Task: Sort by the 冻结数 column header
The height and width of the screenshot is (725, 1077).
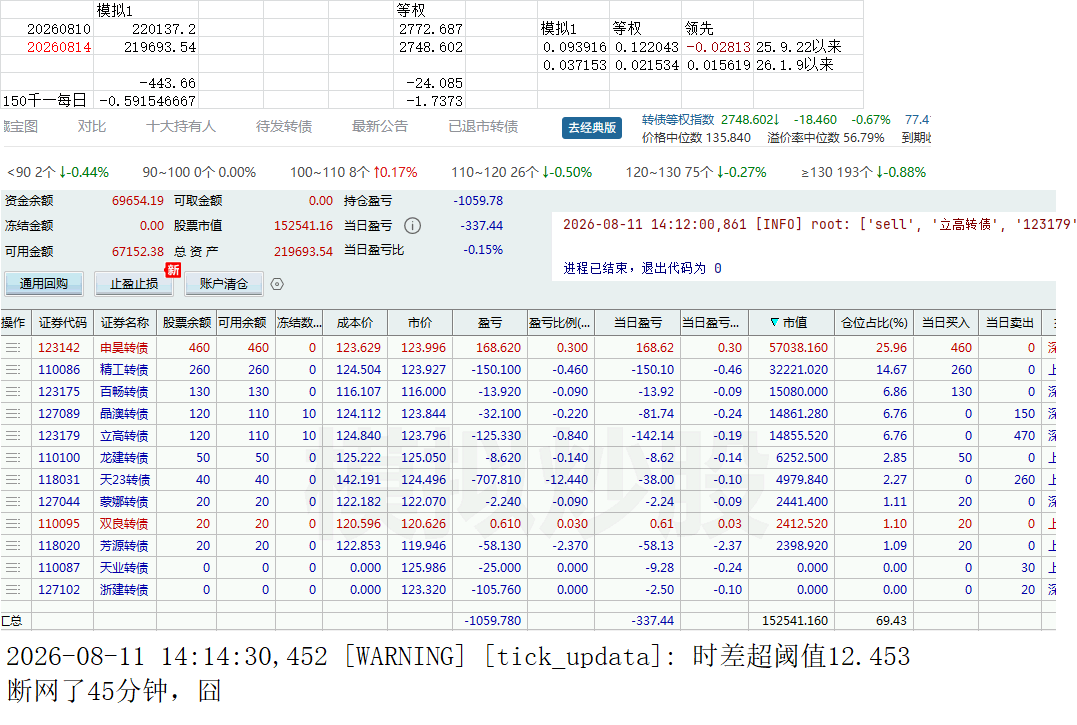Action: click(299, 323)
